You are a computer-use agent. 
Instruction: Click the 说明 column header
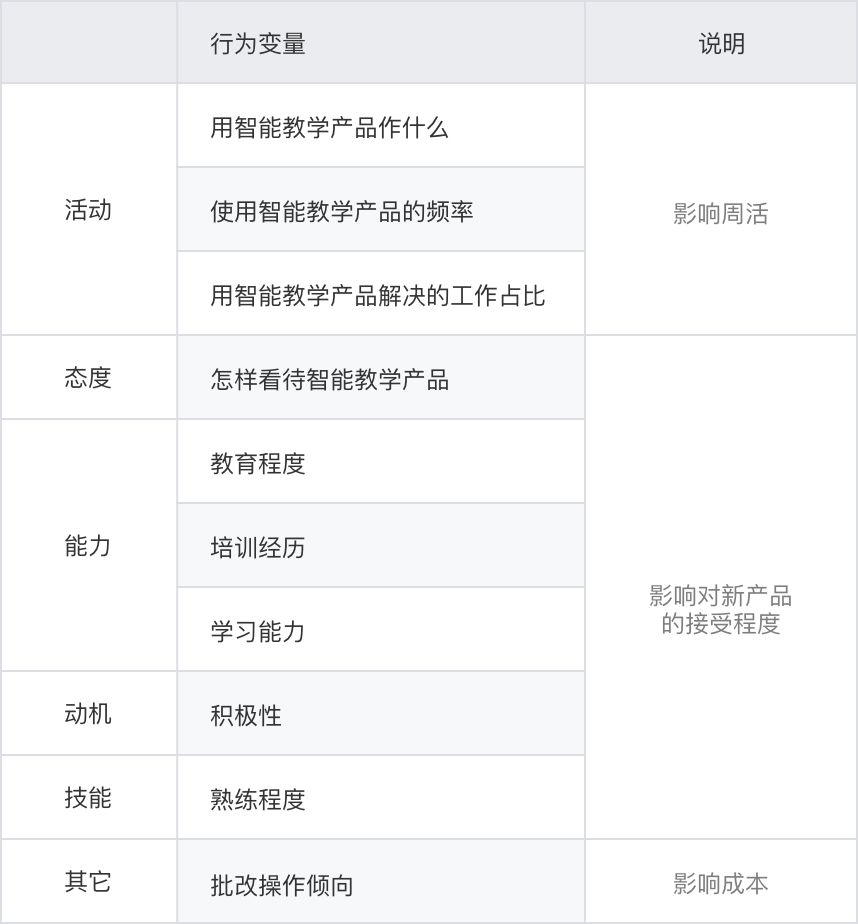(x=721, y=44)
